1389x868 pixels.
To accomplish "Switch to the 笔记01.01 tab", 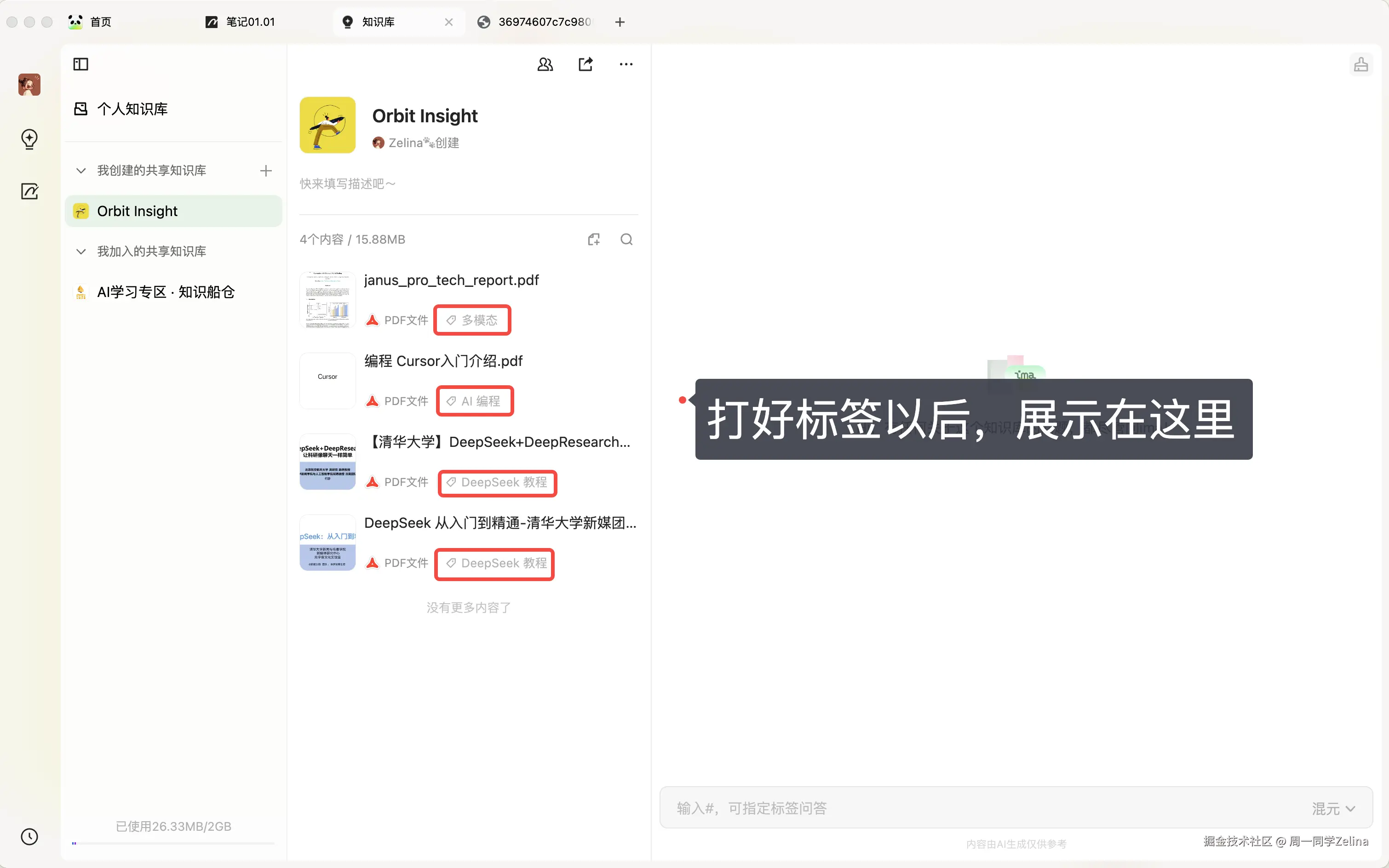I will tap(250, 22).
